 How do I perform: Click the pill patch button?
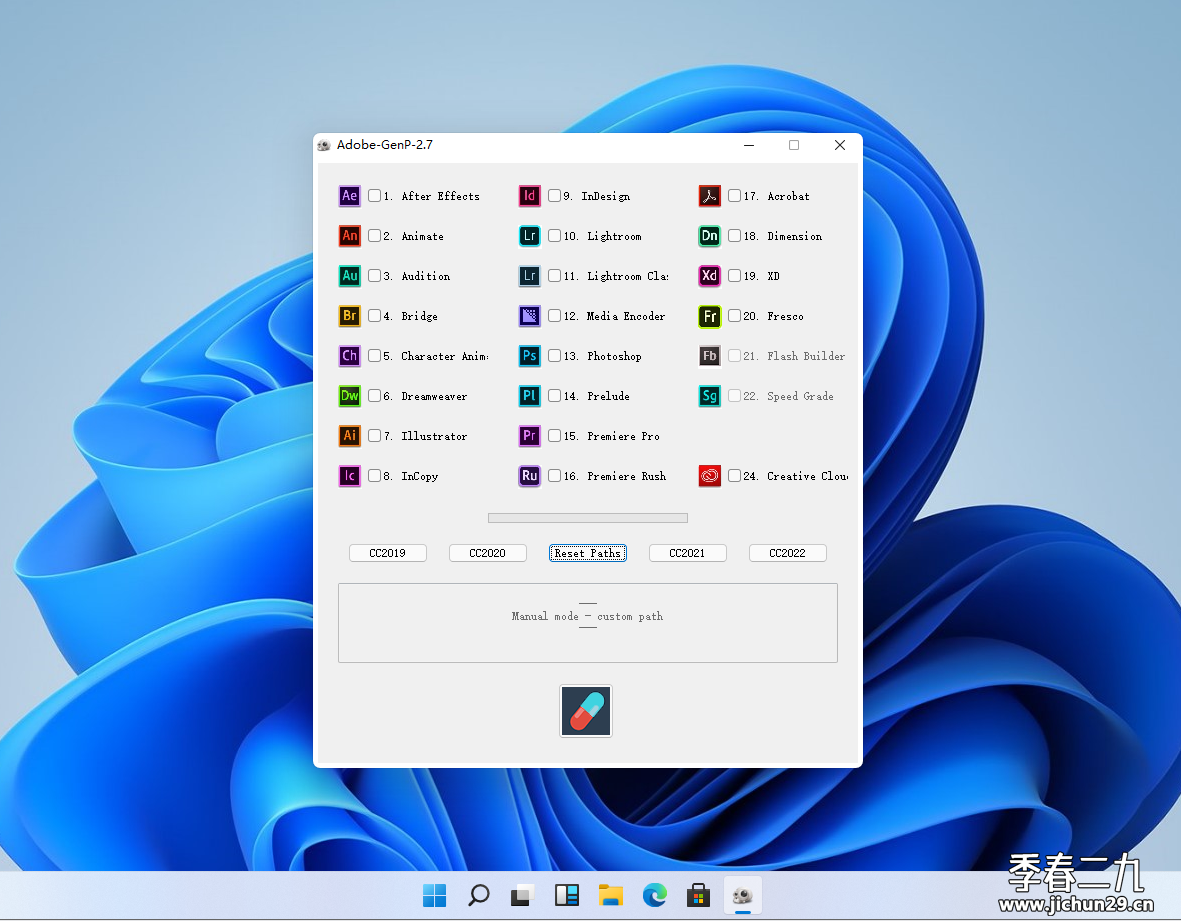coord(586,711)
